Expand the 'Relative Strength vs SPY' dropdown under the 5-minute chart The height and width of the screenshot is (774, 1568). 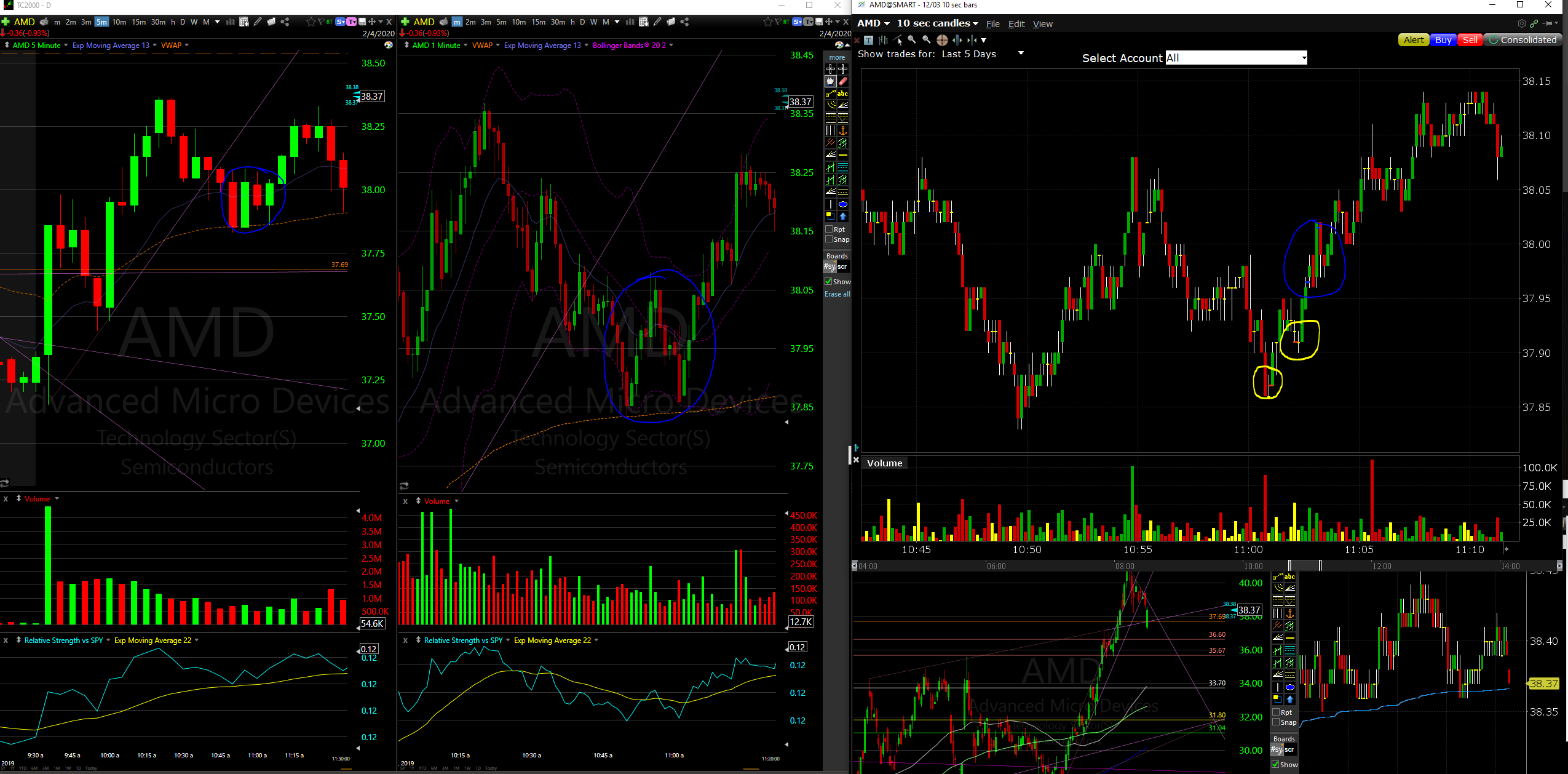(108, 640)
